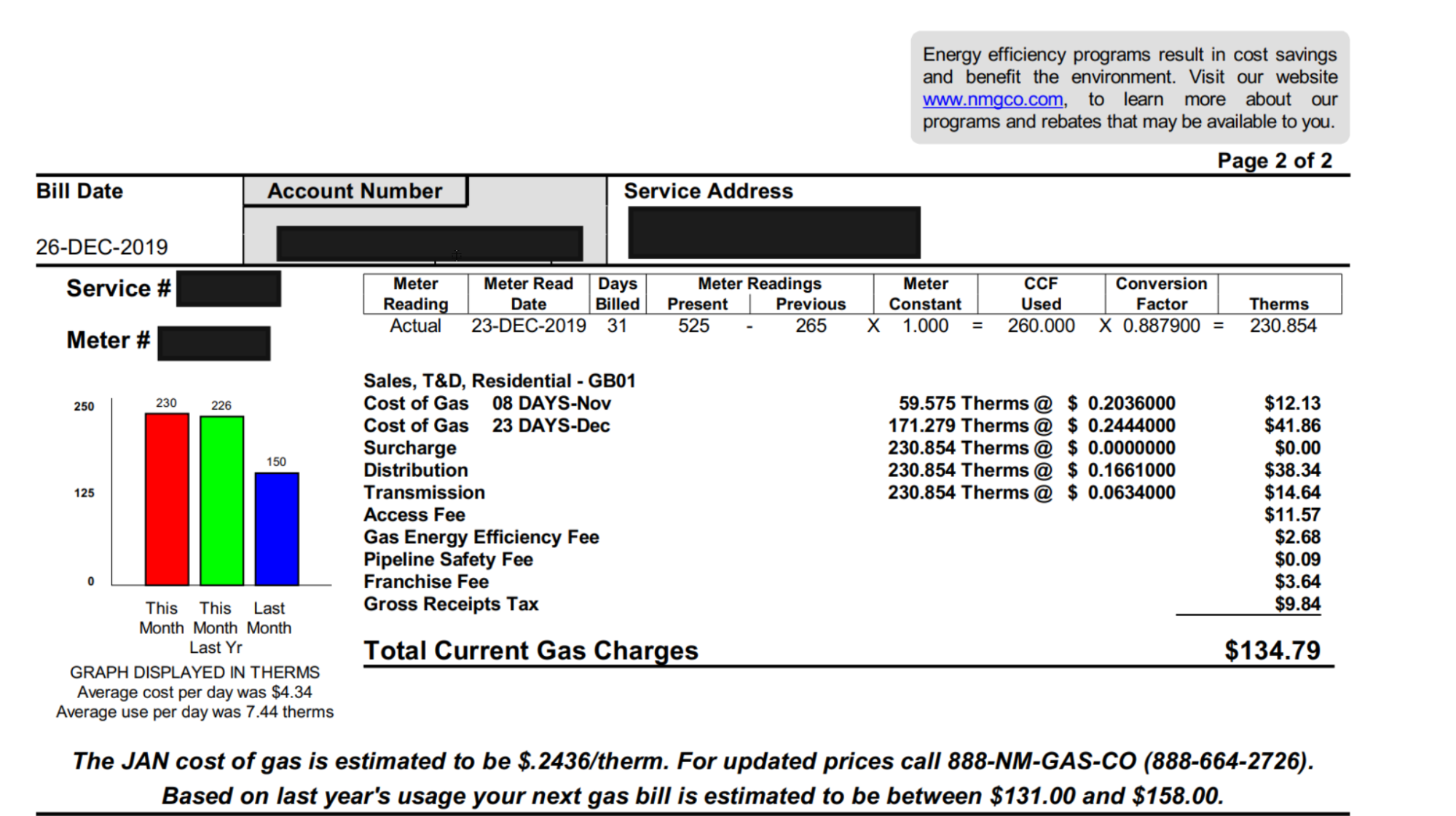The height and width of the screenshot is (816, 1456).
Task: Click the www.nmgco.com website link
Action: click(x=992, y=99)
